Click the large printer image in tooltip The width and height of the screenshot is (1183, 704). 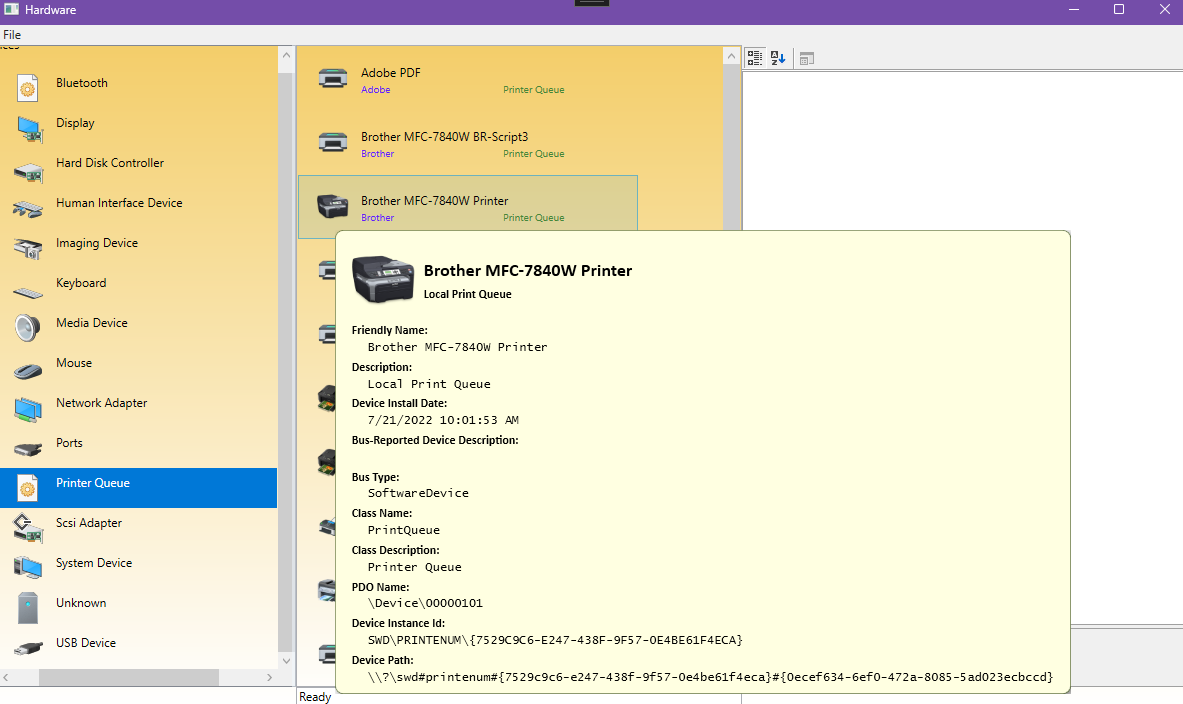383,279
